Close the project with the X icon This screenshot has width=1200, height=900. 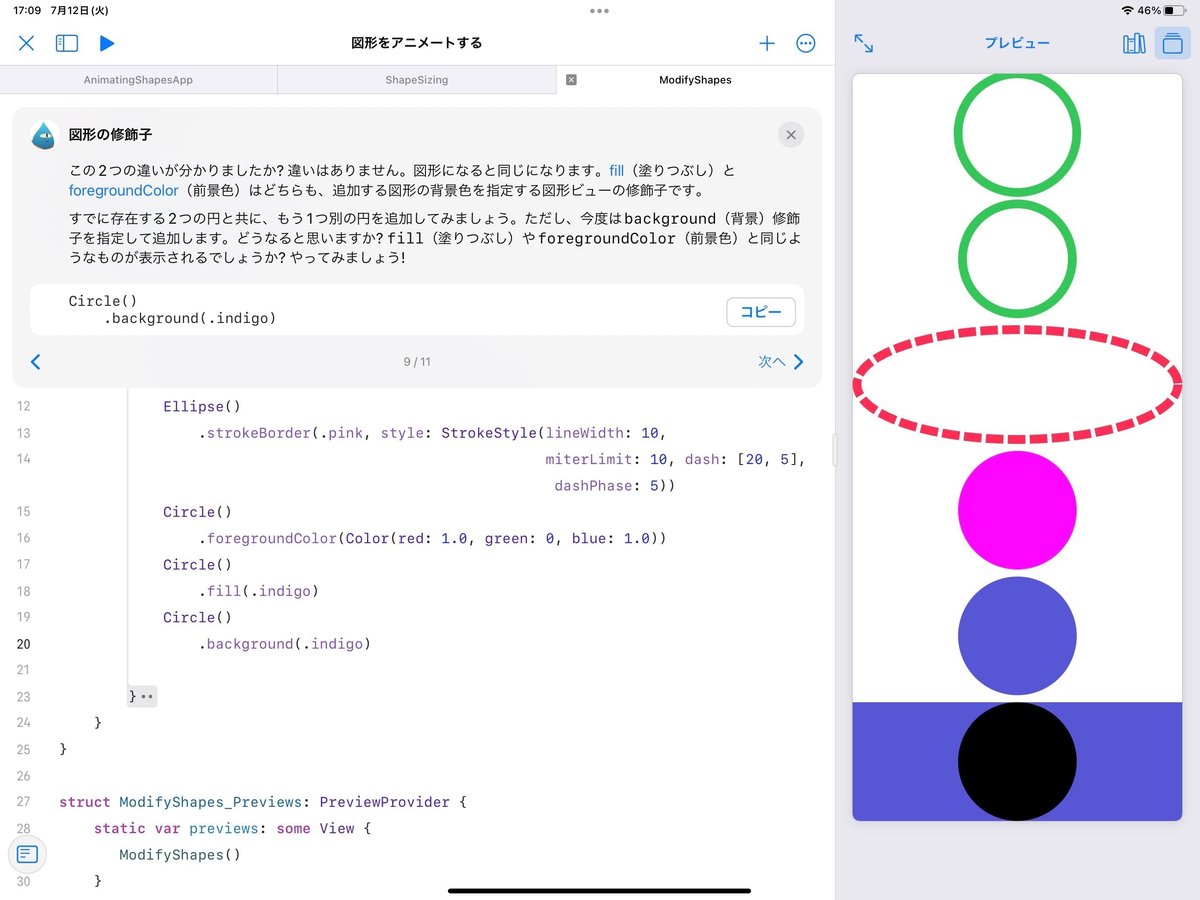pos(27,43)
